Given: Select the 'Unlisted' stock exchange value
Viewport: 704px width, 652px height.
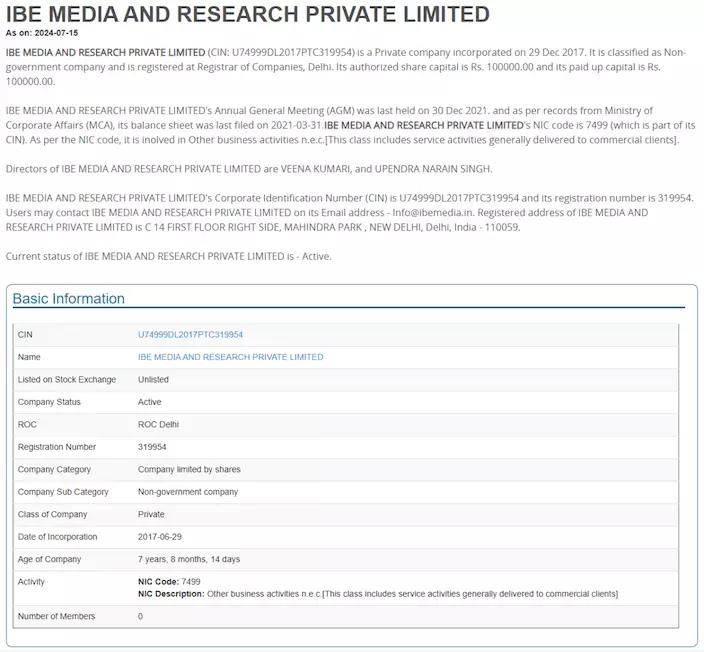Looking at the screenshot, I should tap(153, 380).
